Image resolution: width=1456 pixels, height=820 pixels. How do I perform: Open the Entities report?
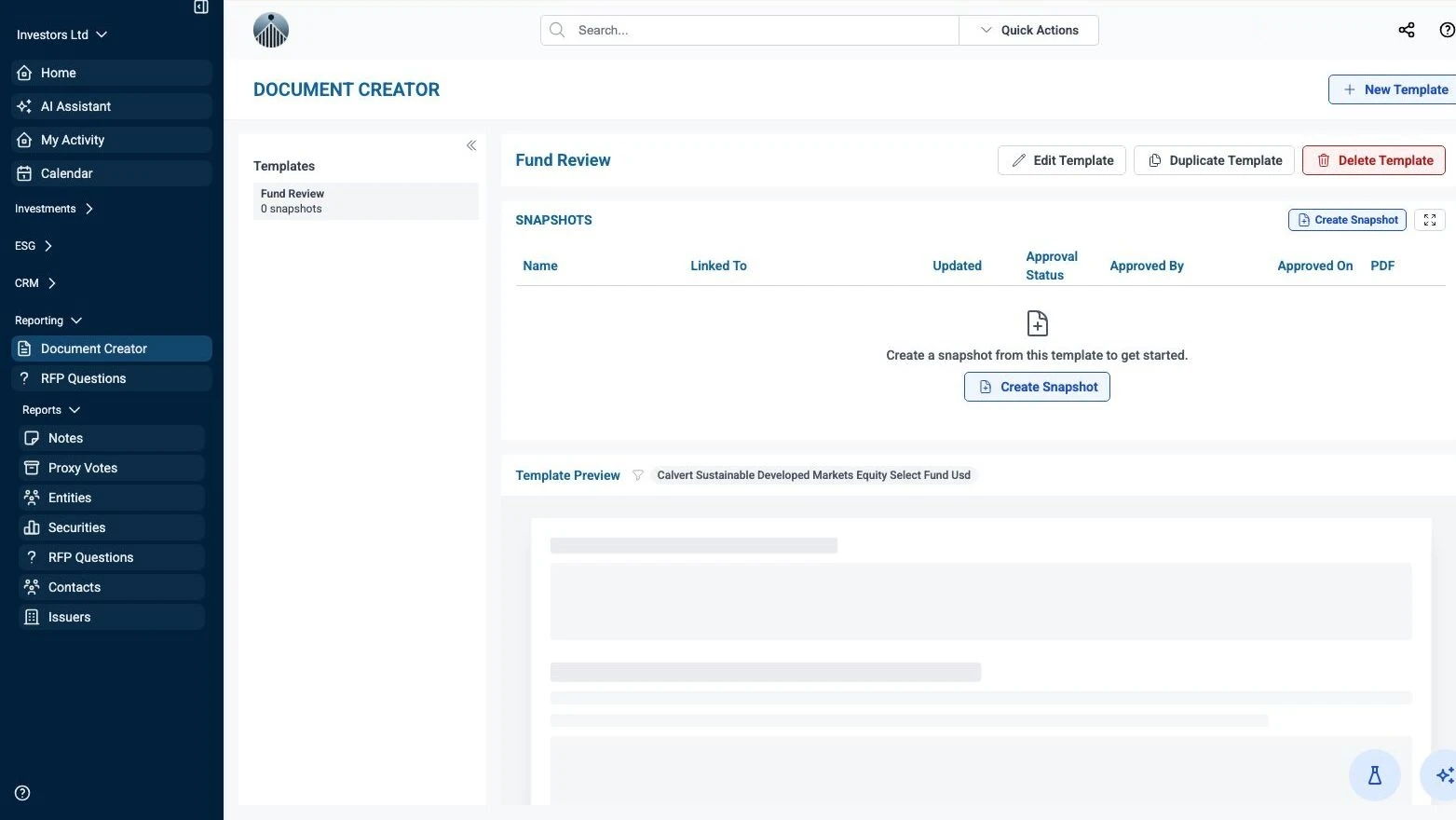click(x=112, y=498)
